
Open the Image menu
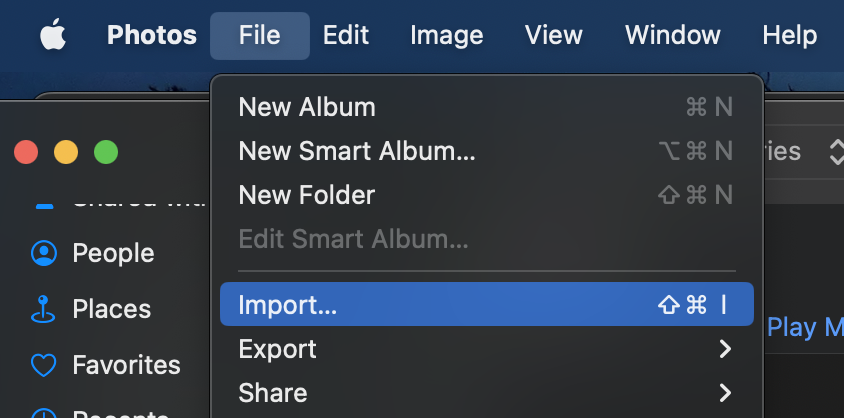click(x=446, y=36)
